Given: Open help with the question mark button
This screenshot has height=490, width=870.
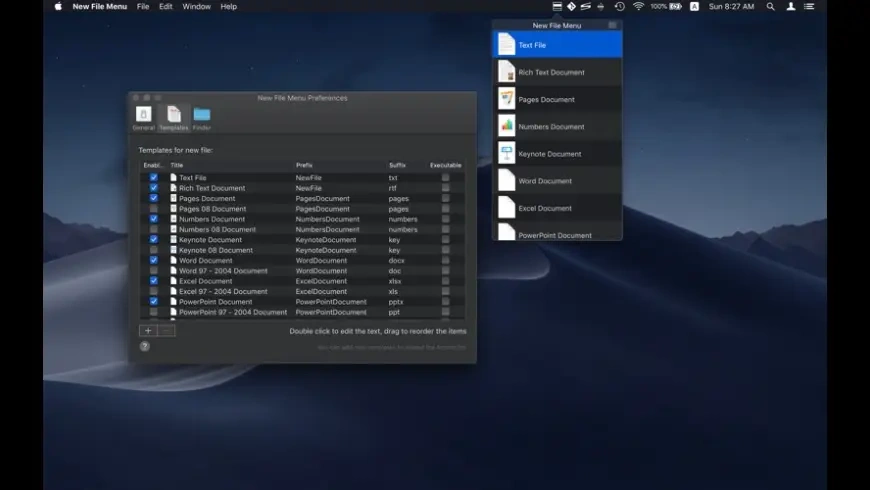Looking at the screenshot, I should point(145,346).
